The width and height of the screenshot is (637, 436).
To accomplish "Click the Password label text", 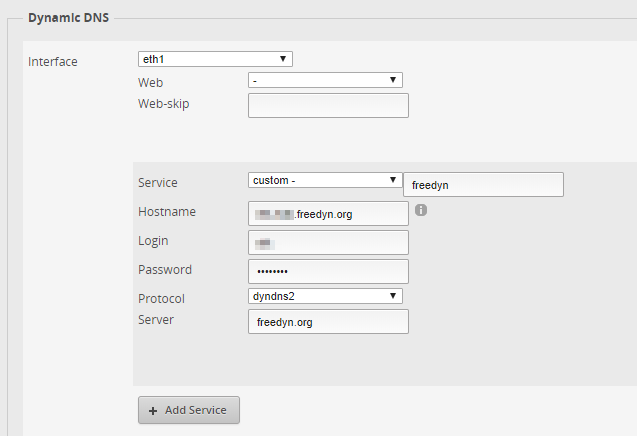I will click(x=165, y=270).
